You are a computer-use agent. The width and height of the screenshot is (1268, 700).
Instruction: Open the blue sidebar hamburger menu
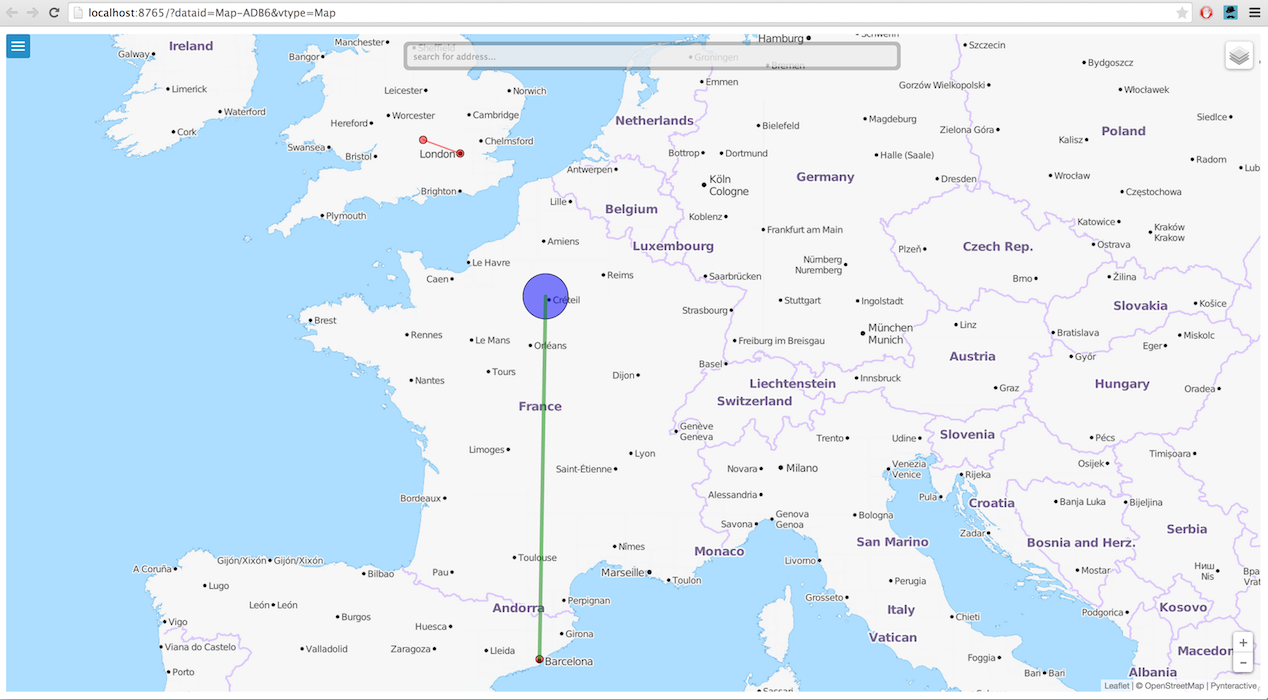pyautogui.click(x=18, y=46)
